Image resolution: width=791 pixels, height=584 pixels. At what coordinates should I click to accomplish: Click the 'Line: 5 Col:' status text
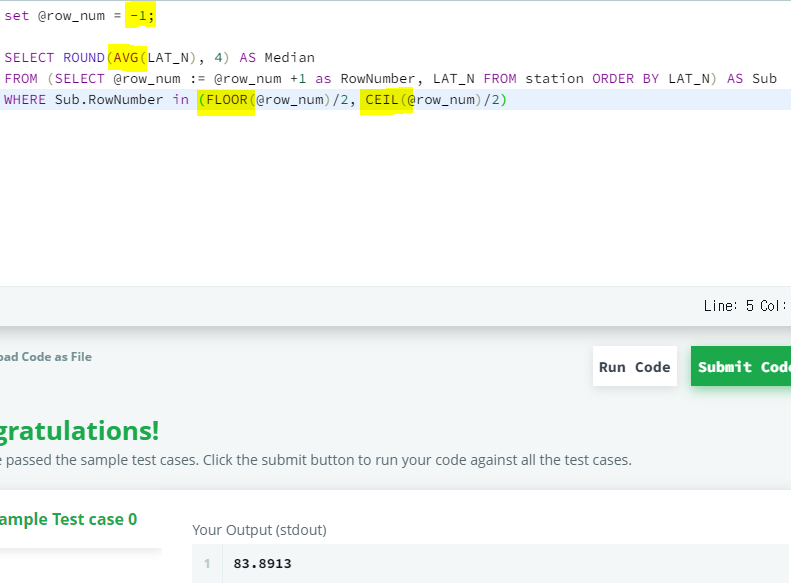pos(746,306)
